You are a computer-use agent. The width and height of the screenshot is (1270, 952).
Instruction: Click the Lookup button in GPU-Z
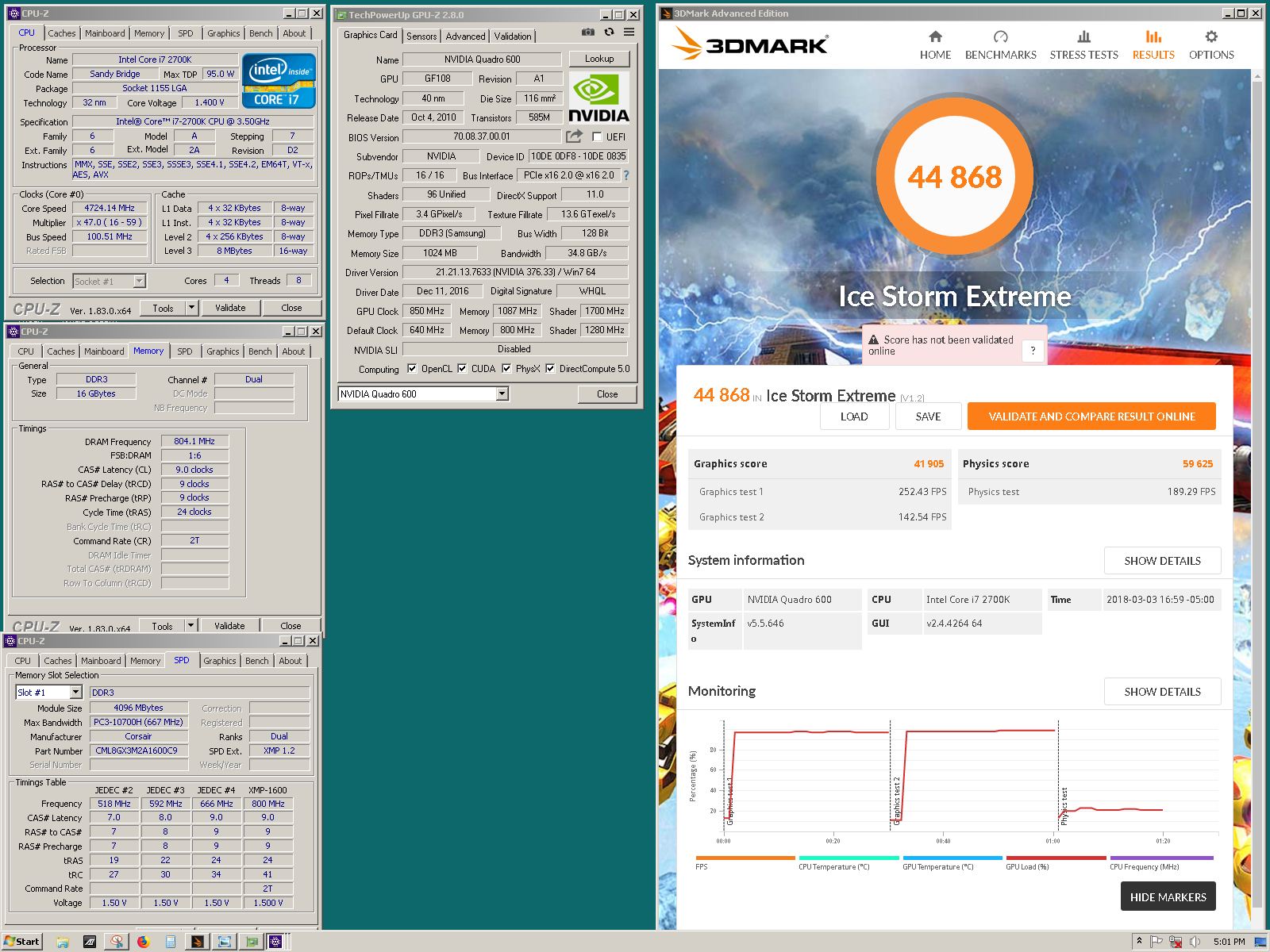point(599,59)
